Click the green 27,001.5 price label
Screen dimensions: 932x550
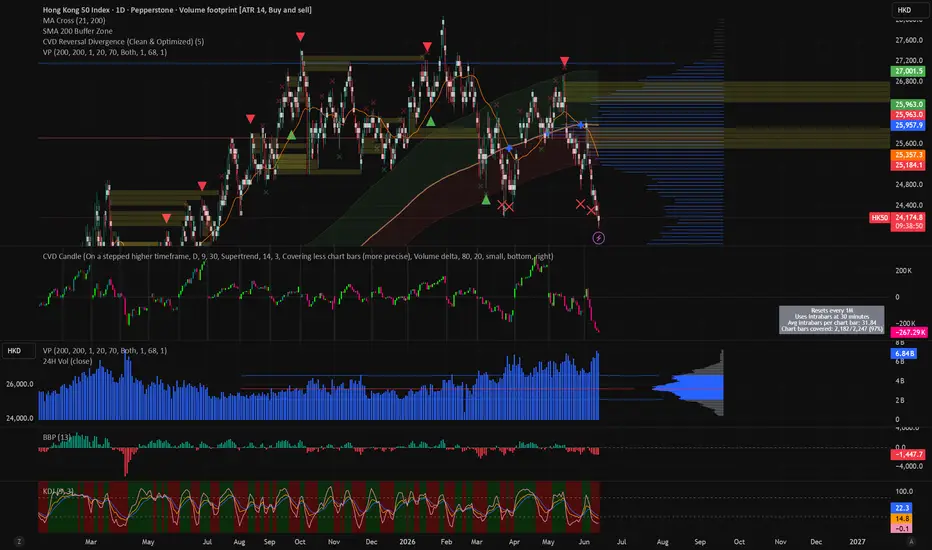[909, 71]
